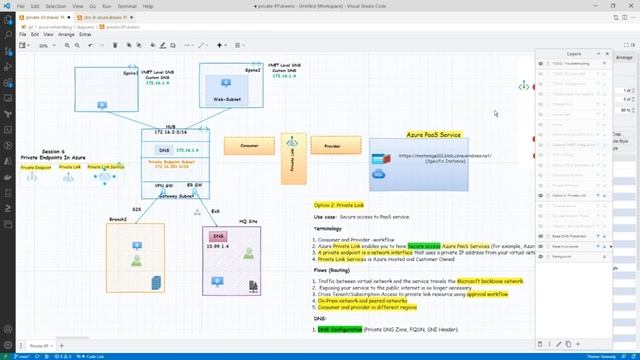Open the Source Control view in activity bar
Screen dimensions: 640x360
[8, 51]
